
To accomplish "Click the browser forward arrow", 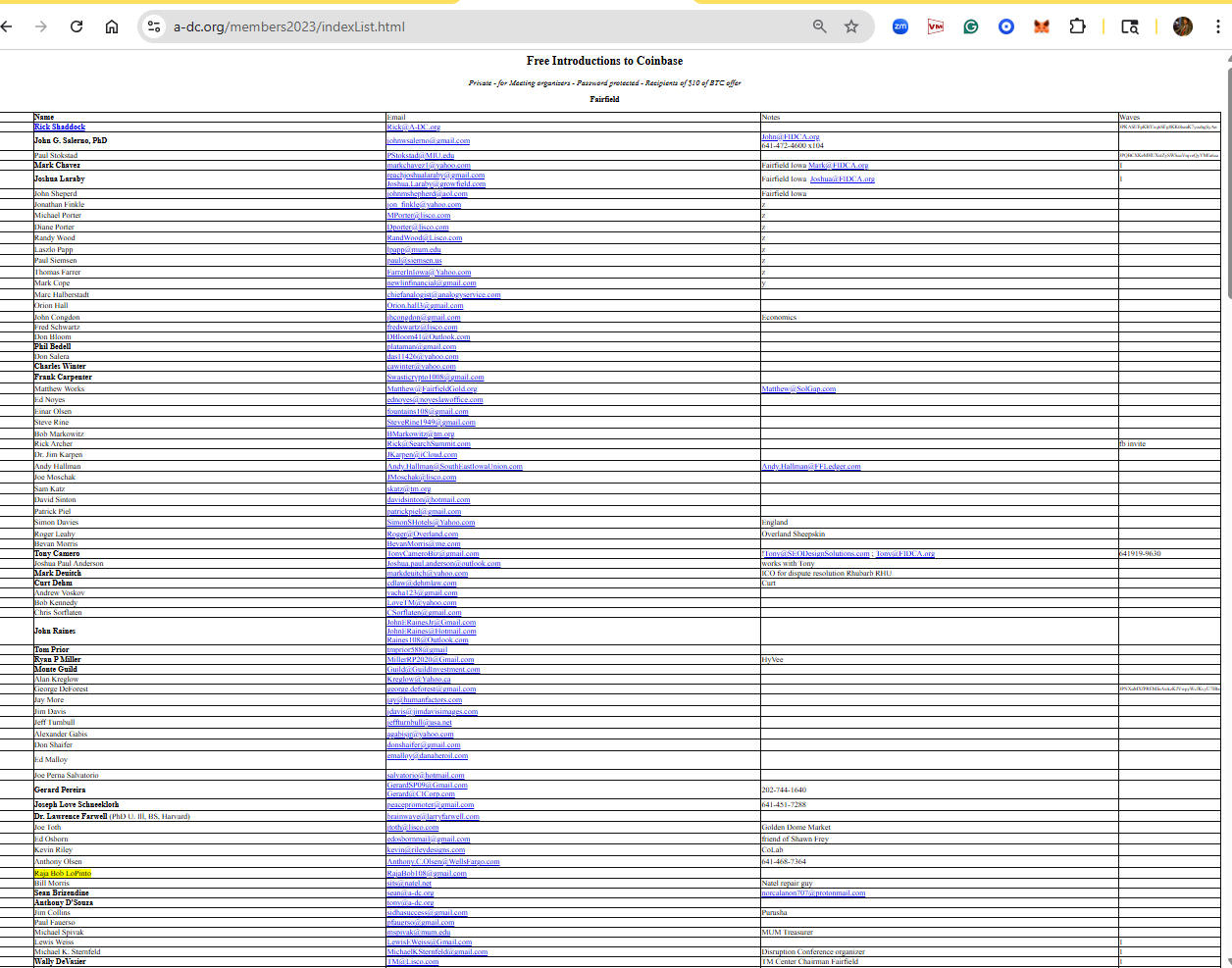I will pos(41,26).
